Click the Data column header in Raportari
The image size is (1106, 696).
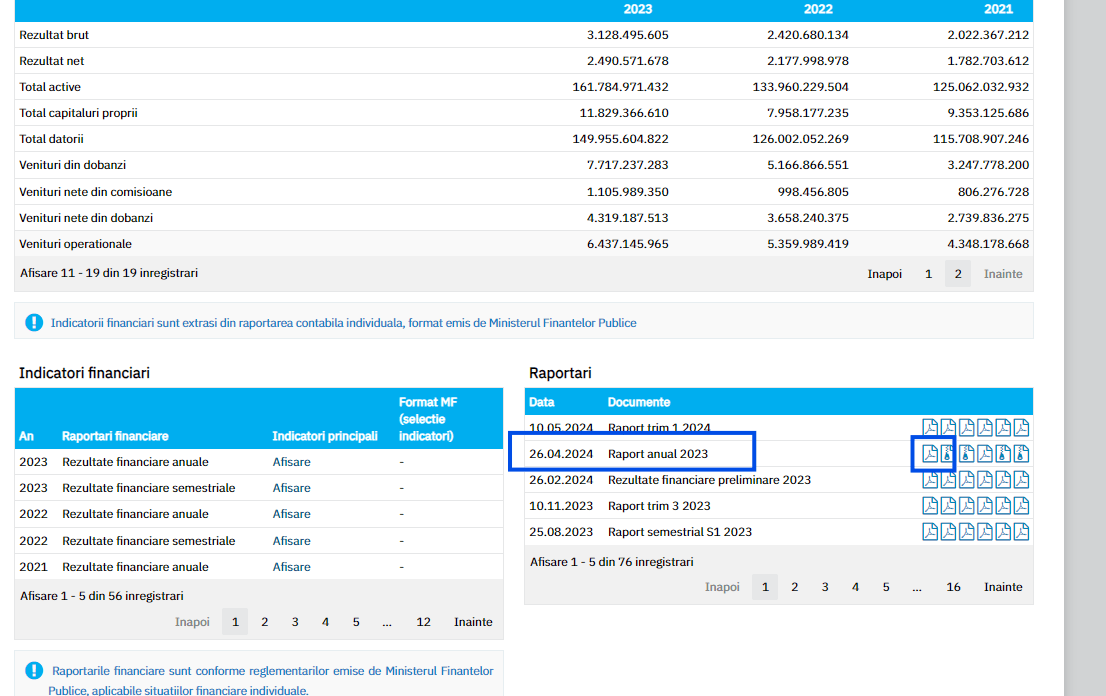(542, 402)
